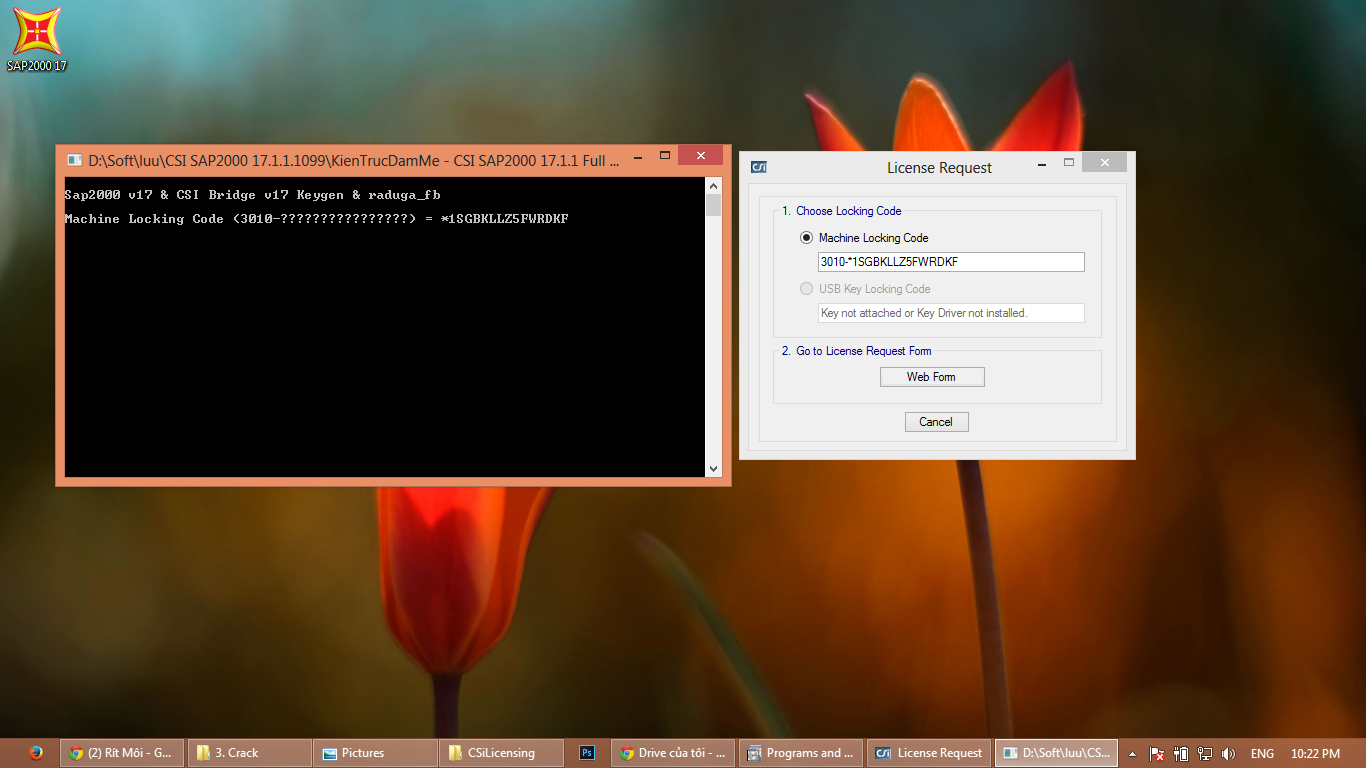Image resolution: width=1366 pixels, height=768 pixels.
Task: Click the D:\Soft console taskbar button
Action: [1055, 753]
